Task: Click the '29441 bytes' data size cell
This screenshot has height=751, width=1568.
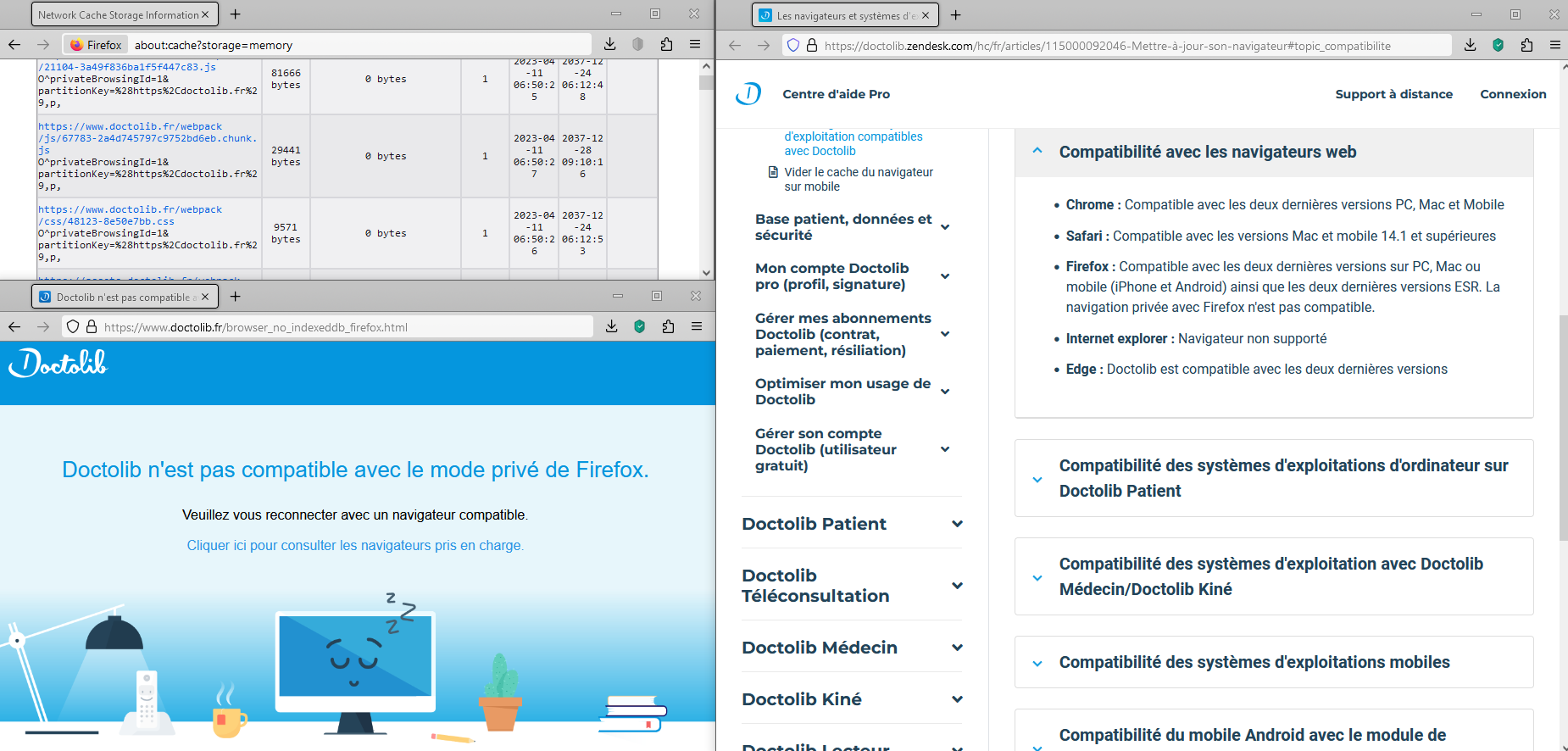Action: 286,156
